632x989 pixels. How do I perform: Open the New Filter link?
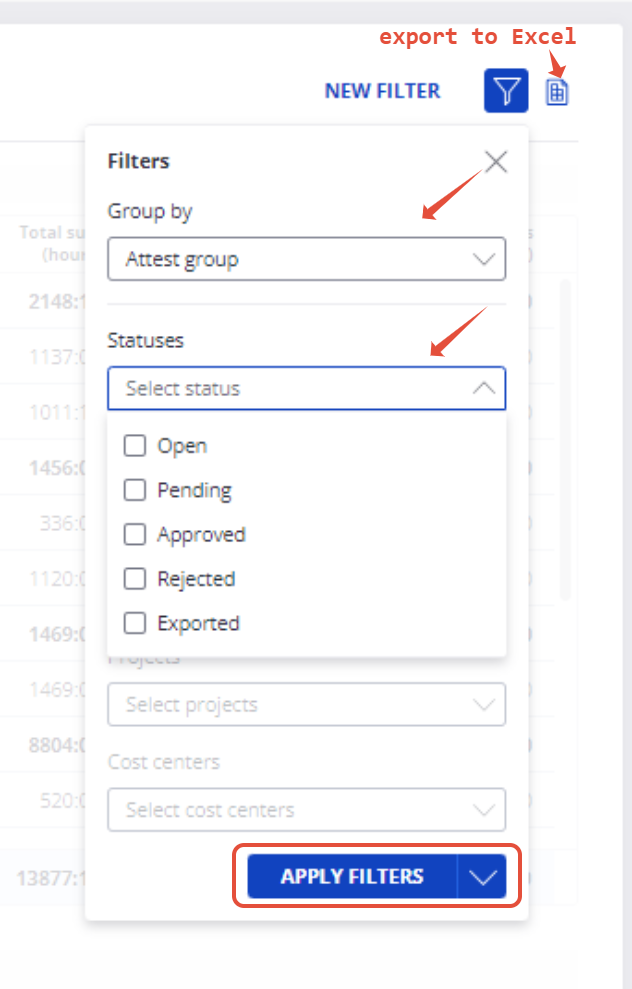point(382,91)
